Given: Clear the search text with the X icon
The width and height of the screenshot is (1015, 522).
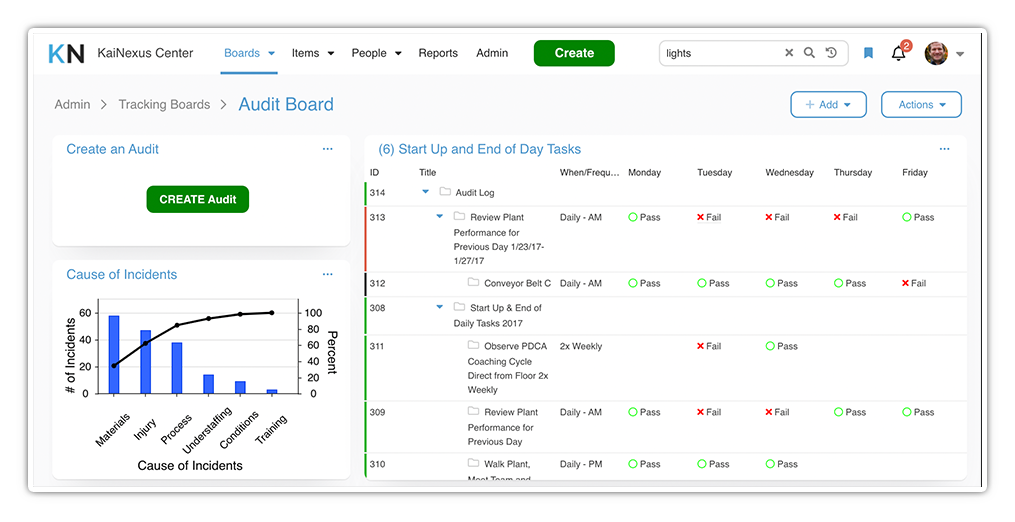Looking at the screenshot, I should coord(789,53).
